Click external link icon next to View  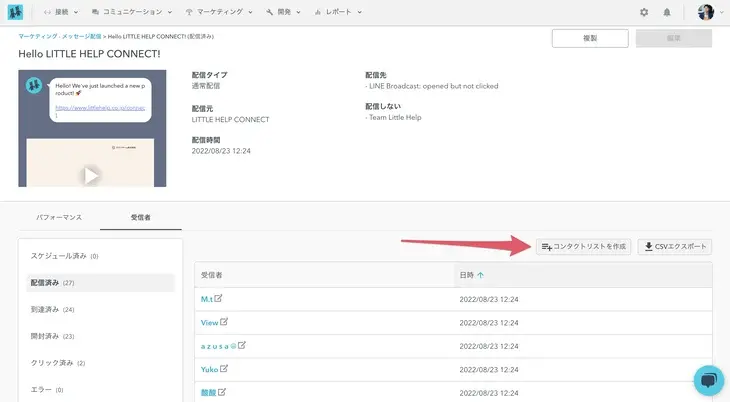(x=224, y=322)
